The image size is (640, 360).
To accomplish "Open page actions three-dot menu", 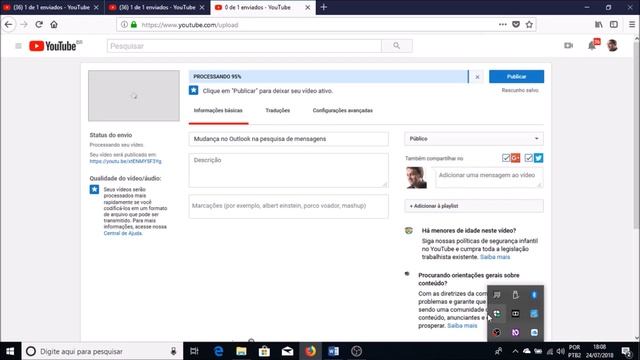I will pos(502,24).
